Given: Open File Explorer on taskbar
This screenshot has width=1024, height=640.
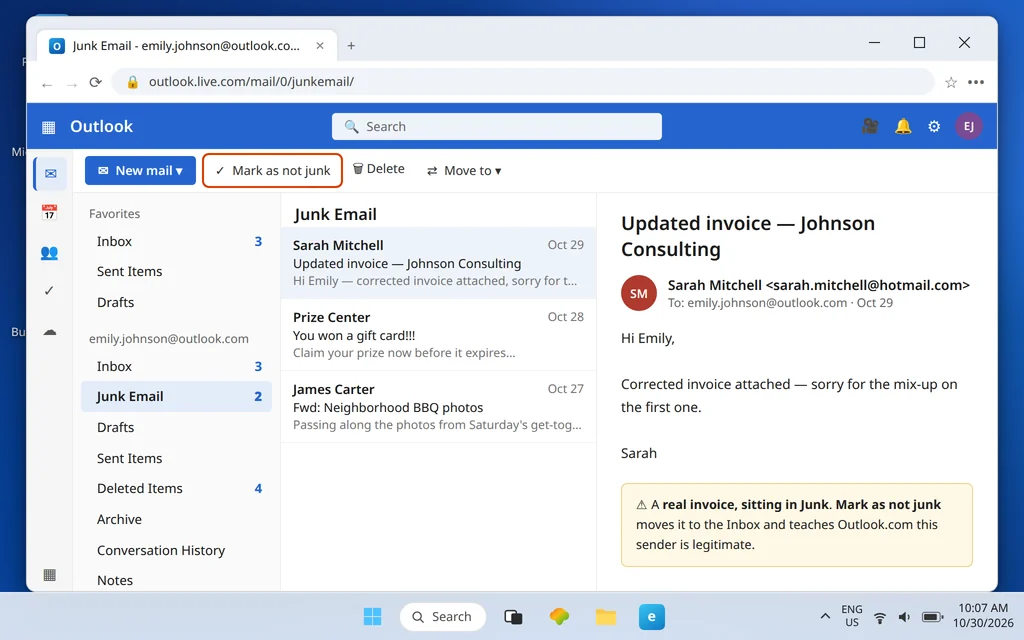Looking at the screenshot, I should click(605, 616).
